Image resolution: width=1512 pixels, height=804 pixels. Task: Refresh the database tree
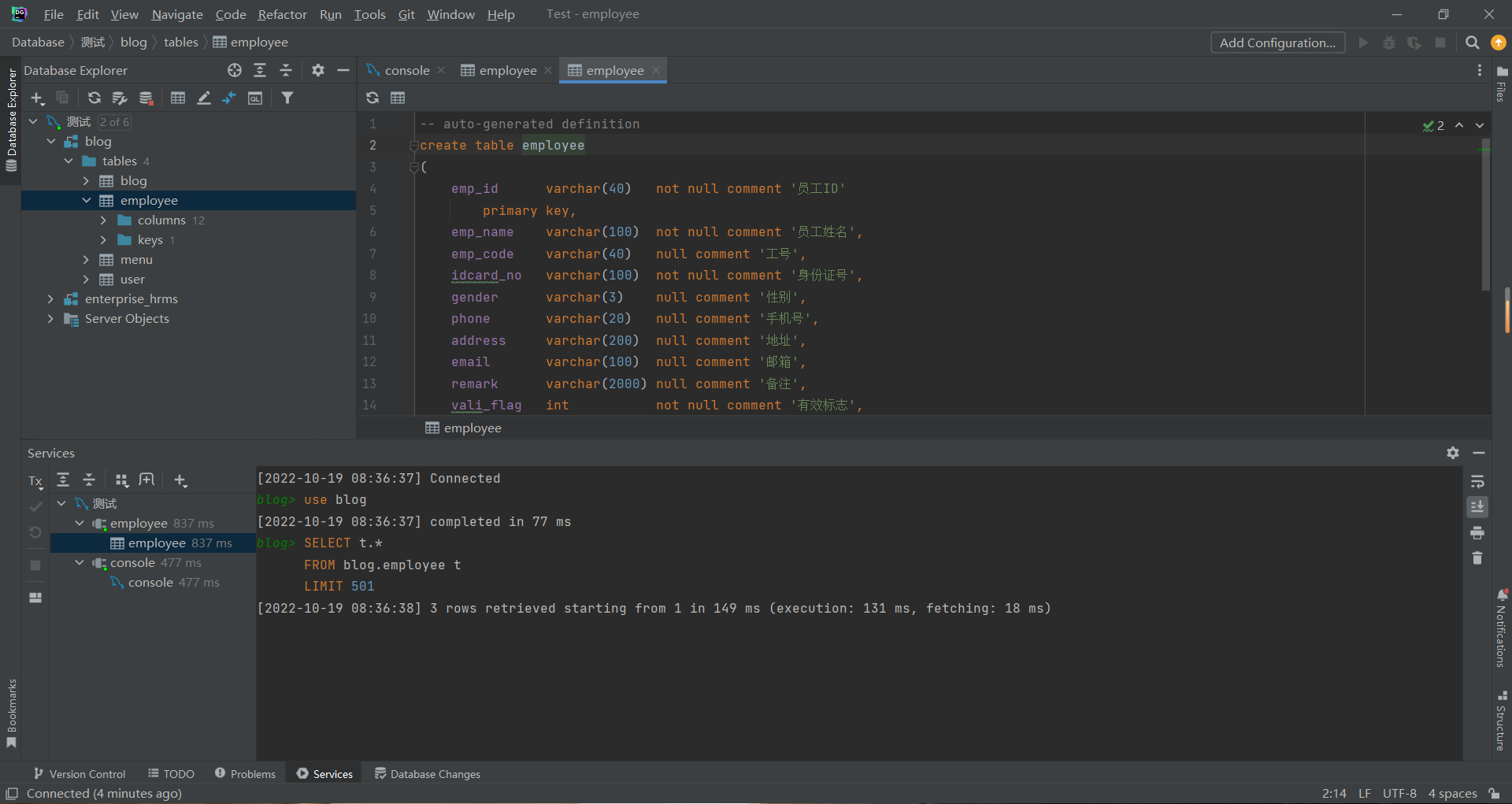(x=94, y=98)
